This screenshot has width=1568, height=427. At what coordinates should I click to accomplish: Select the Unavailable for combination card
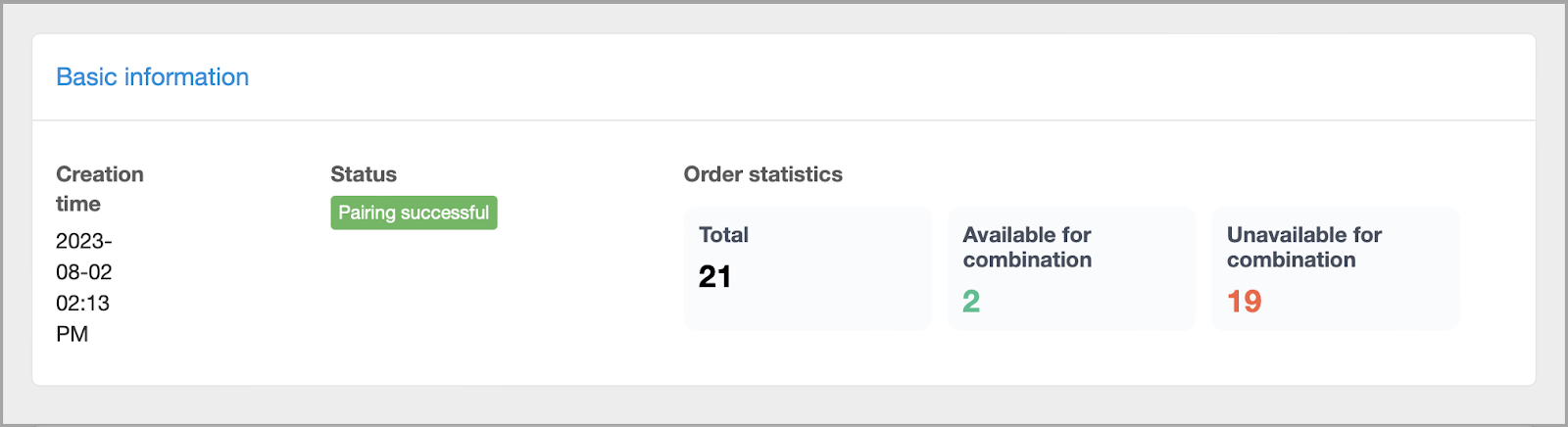1336,268
